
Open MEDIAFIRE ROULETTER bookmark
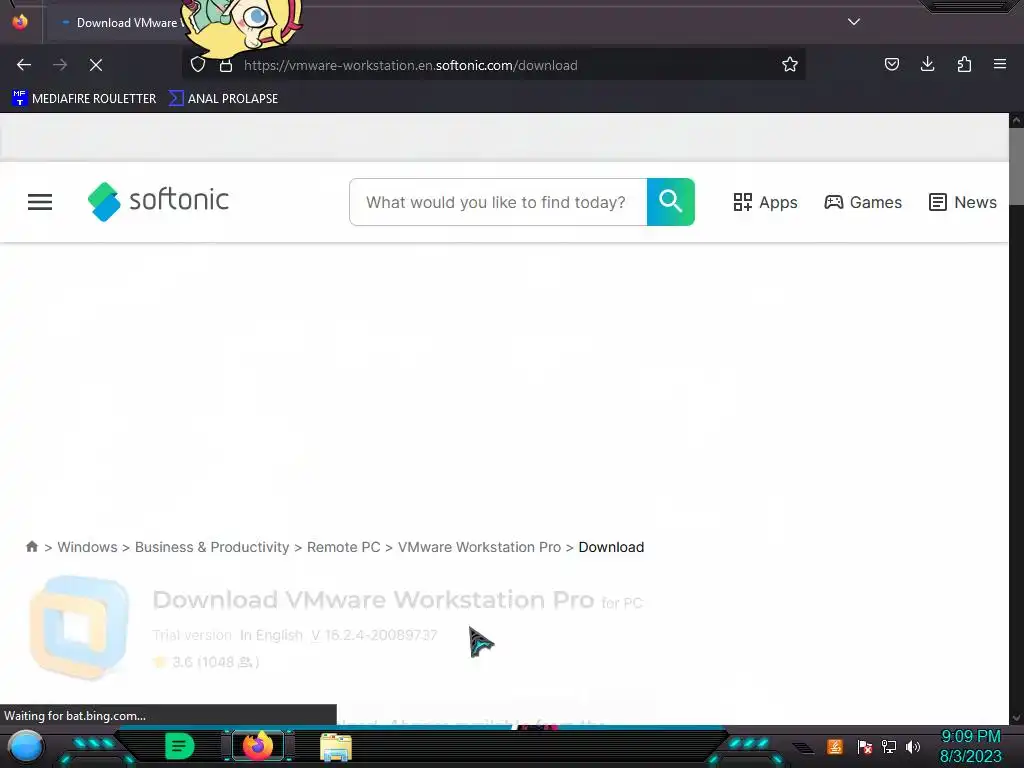tap(84, 99)
